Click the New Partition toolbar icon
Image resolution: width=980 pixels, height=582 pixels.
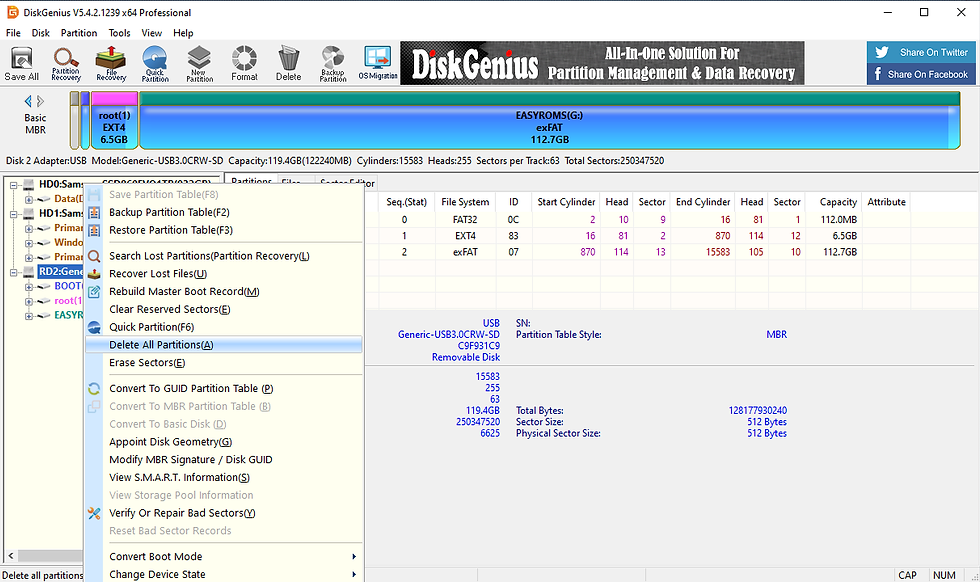click(x=199, y=63)
